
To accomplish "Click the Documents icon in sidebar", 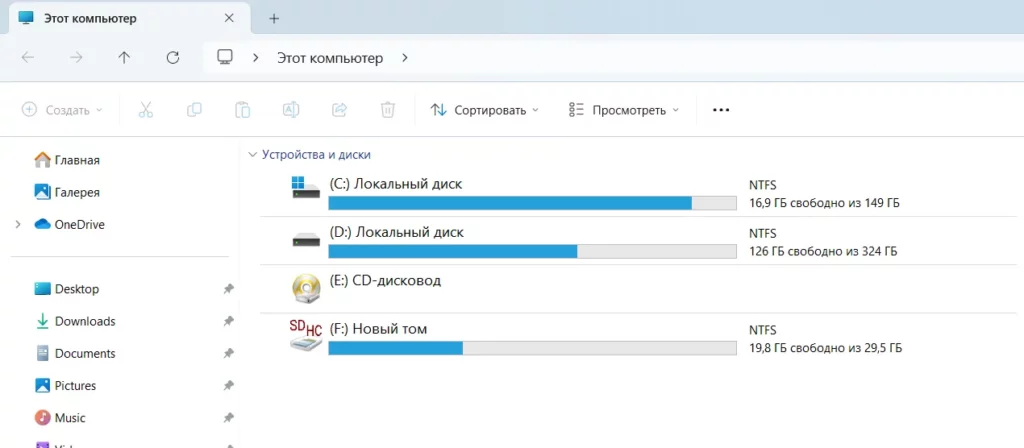I will coord(42,353).
